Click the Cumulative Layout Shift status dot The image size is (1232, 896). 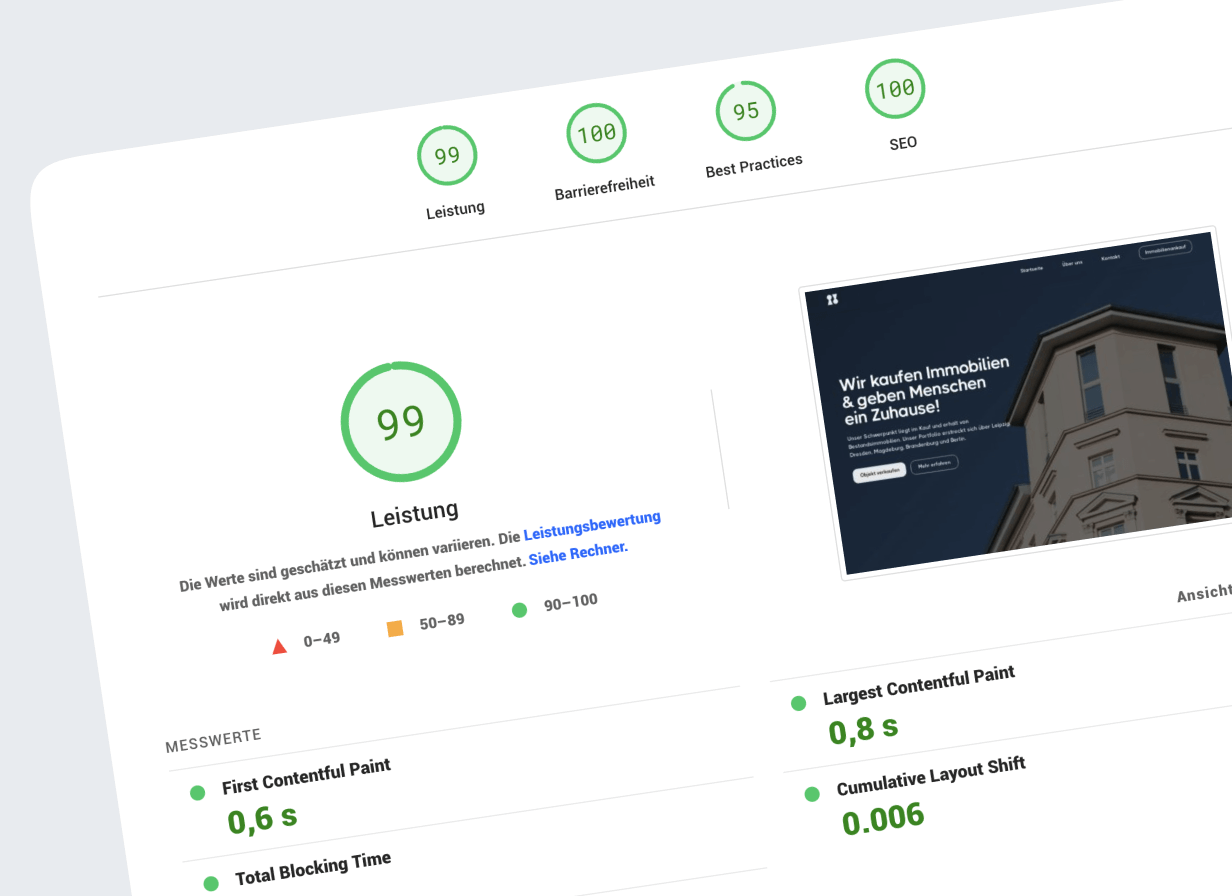[x=812, y=794]
